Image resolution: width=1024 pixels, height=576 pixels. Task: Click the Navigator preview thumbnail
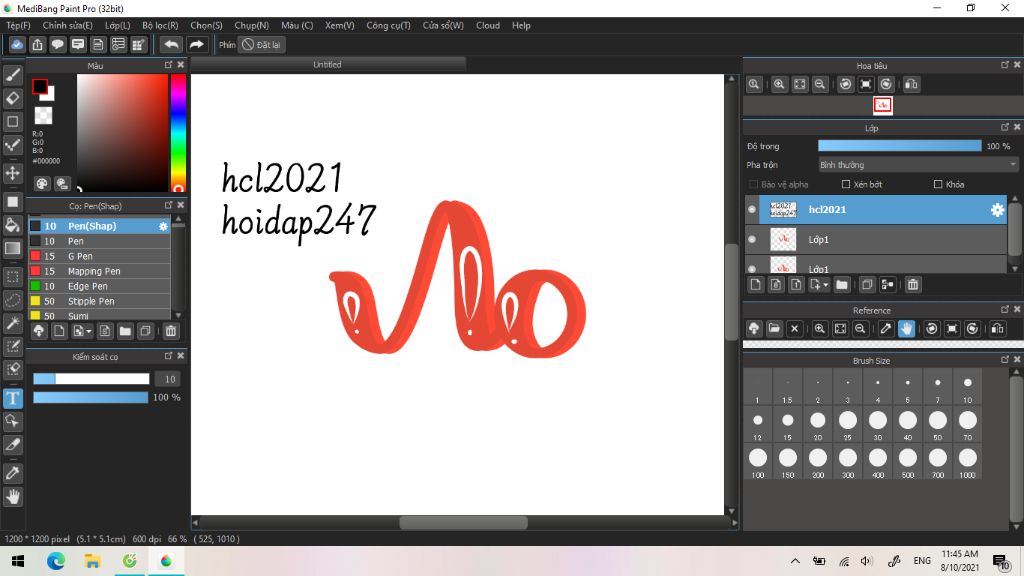(882, 105)
